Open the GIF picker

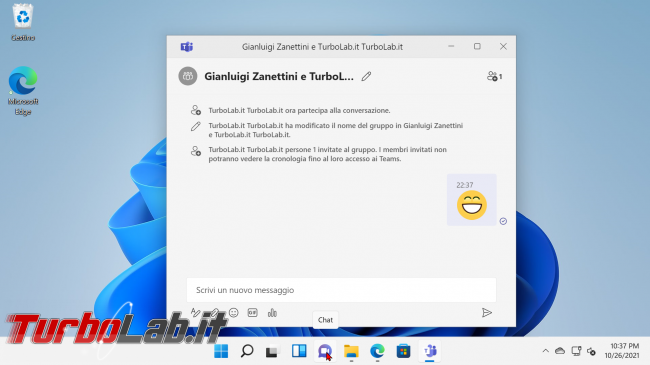(252, 313)
